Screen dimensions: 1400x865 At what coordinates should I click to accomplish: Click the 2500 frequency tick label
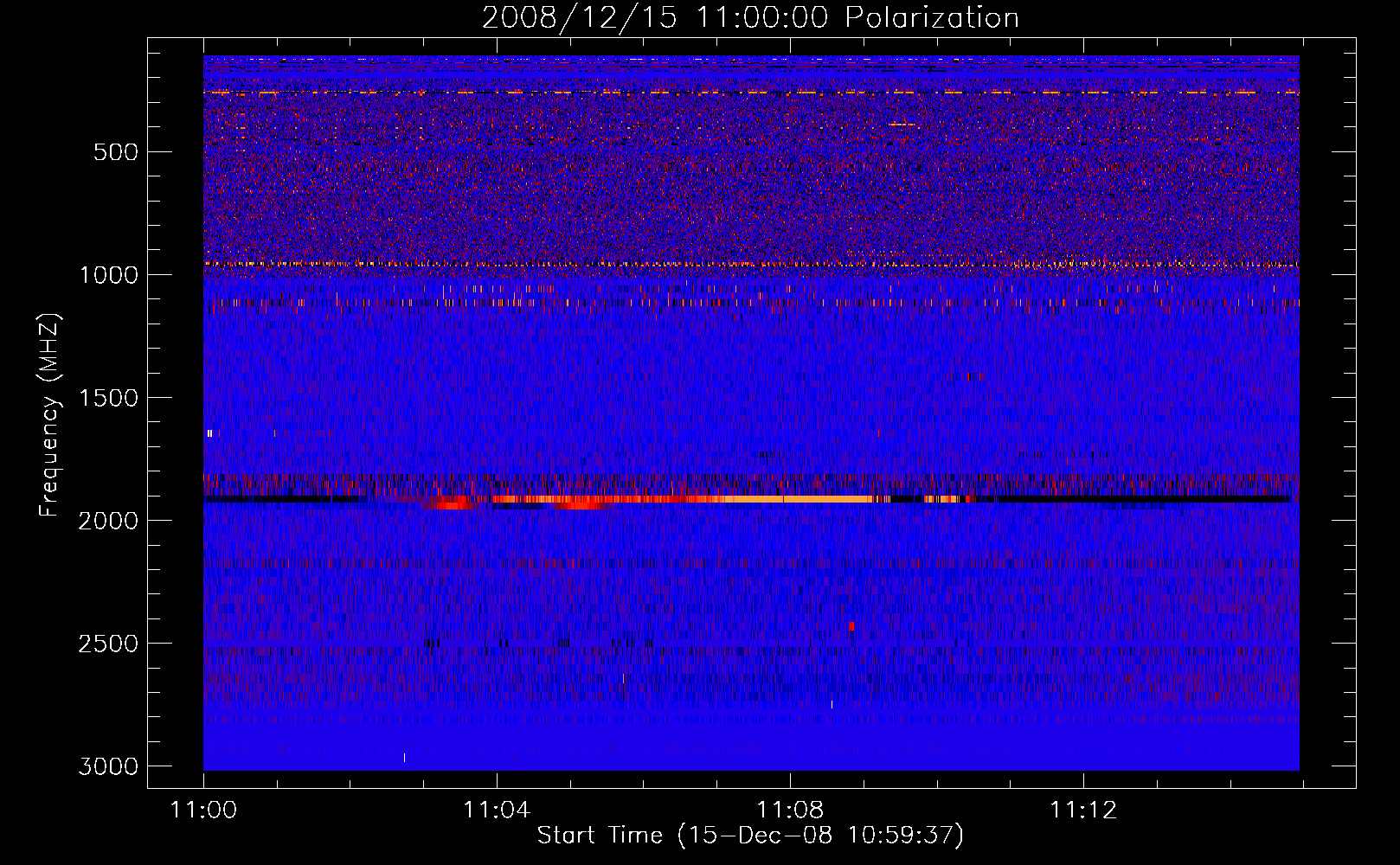point(108,644)
